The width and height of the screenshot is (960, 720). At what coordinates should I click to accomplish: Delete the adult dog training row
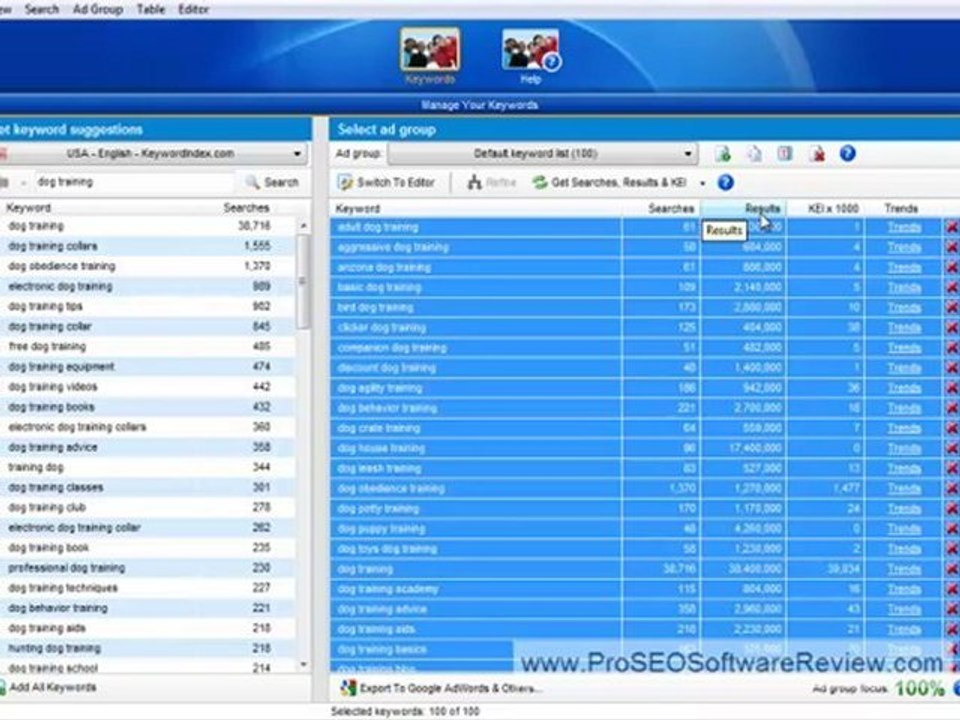[952, 228]
